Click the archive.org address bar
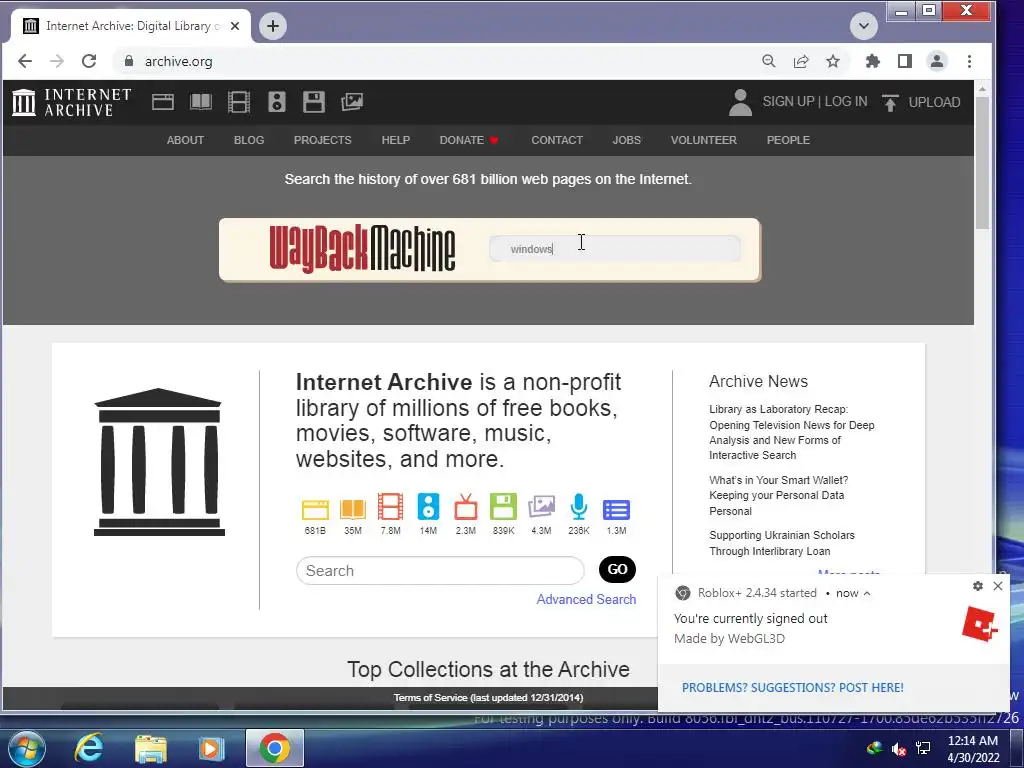This screenshot has width=1024, height=768. [x=431, y=61]
